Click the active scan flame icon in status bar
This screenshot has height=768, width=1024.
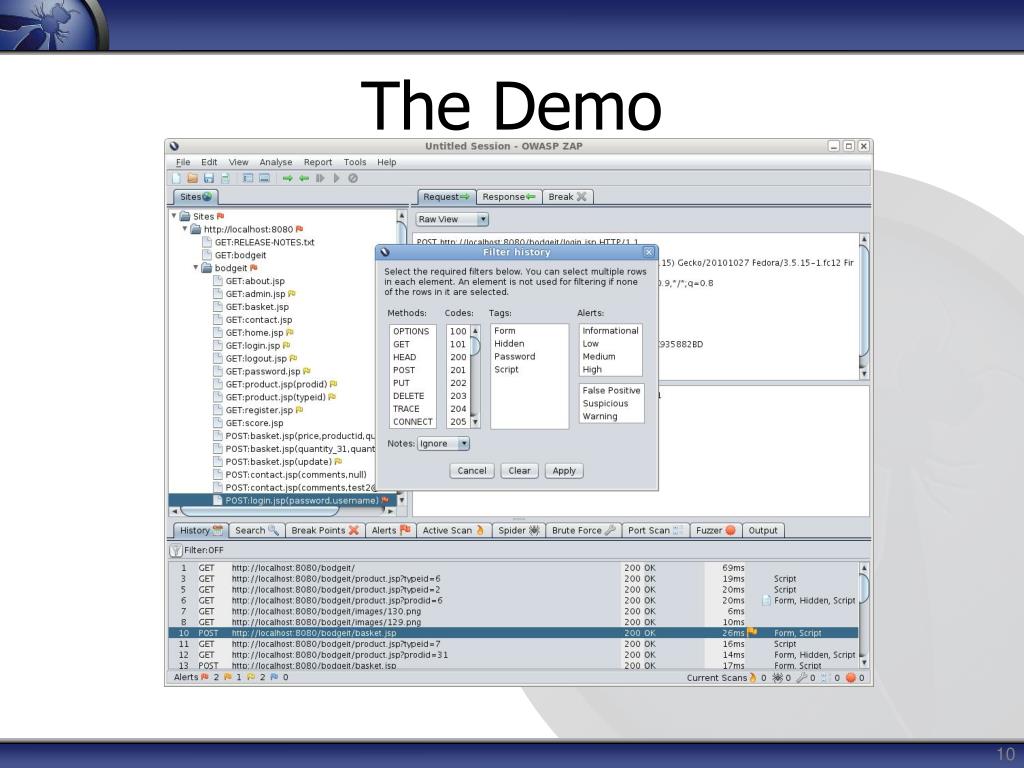753,678
